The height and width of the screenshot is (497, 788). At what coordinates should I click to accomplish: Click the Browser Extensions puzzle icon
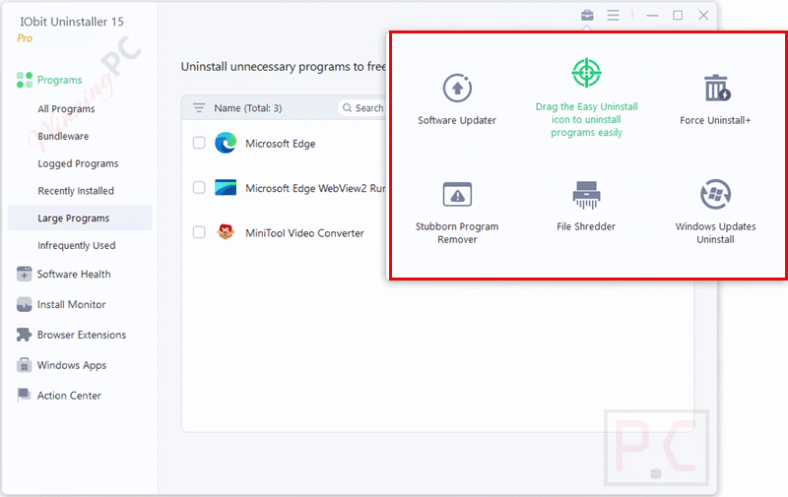point(24,335)
